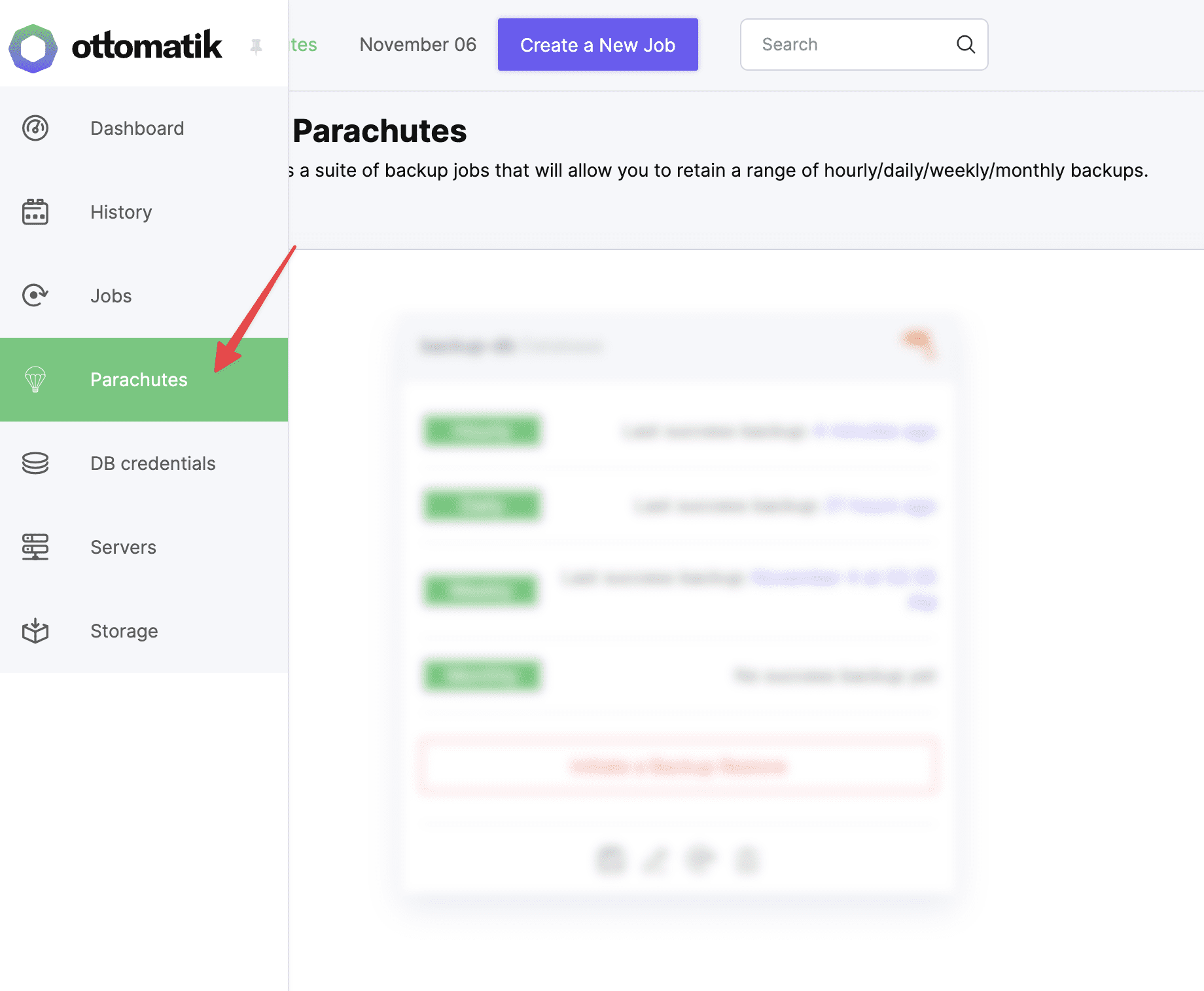Image resolution: width=1204 pixels, height=991 pixels.
Task: Open the Dashboard menu item
Action: click(137, 128)
